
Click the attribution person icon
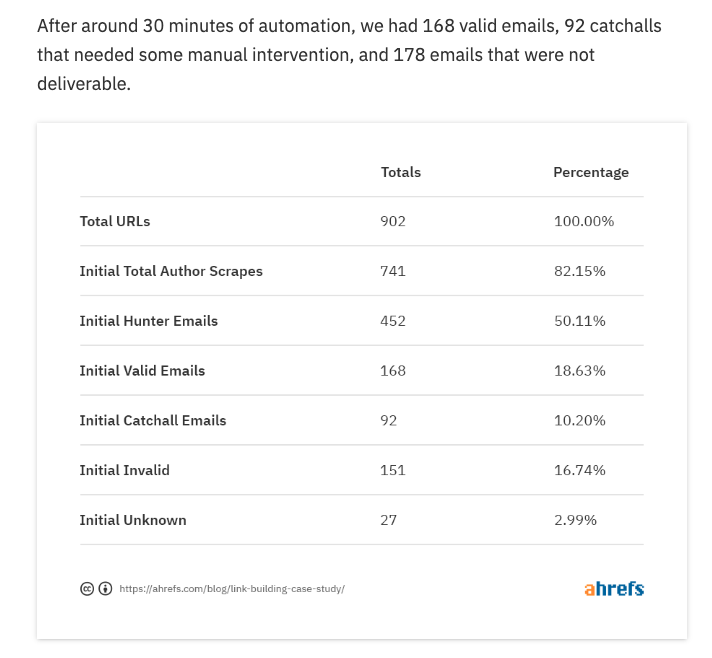click(x=105, y=589)
